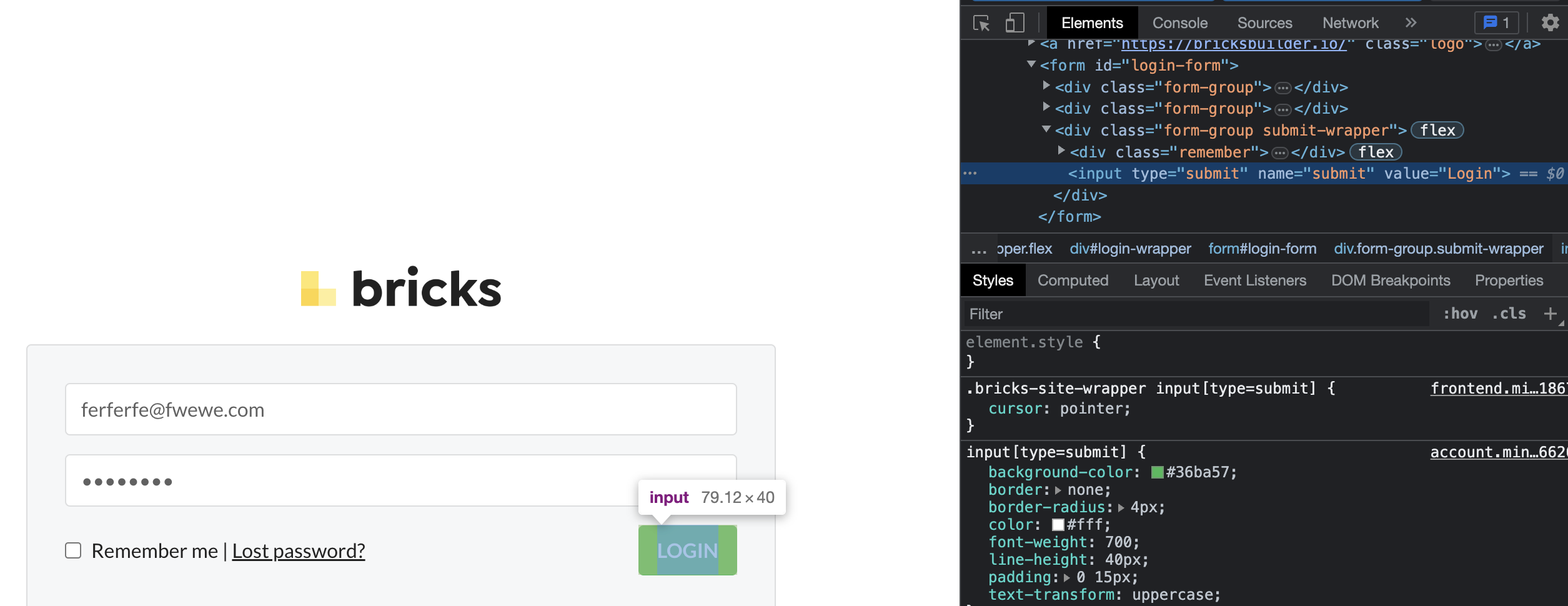Screen dimensions: 1568x606
Task: Switch to the Console tab
Action: pyautogui.click(x=1179, y=23)
